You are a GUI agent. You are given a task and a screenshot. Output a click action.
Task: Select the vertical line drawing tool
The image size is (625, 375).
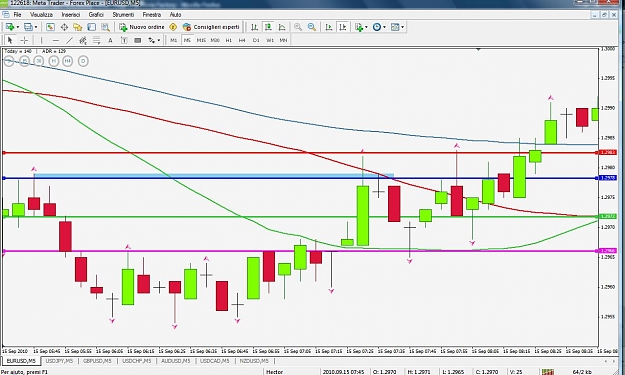click(41, 40)
